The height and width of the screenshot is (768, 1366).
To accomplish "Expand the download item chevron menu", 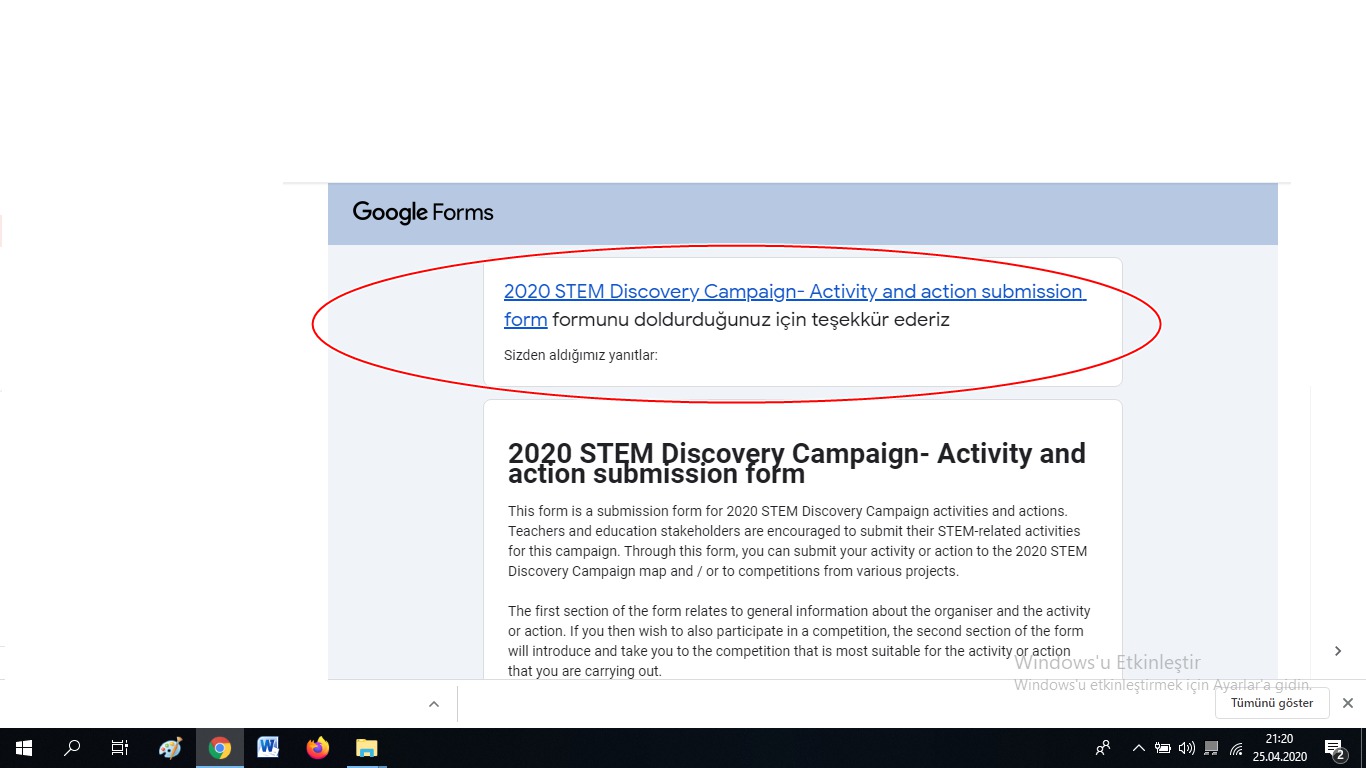I will (x=434, y=704).
